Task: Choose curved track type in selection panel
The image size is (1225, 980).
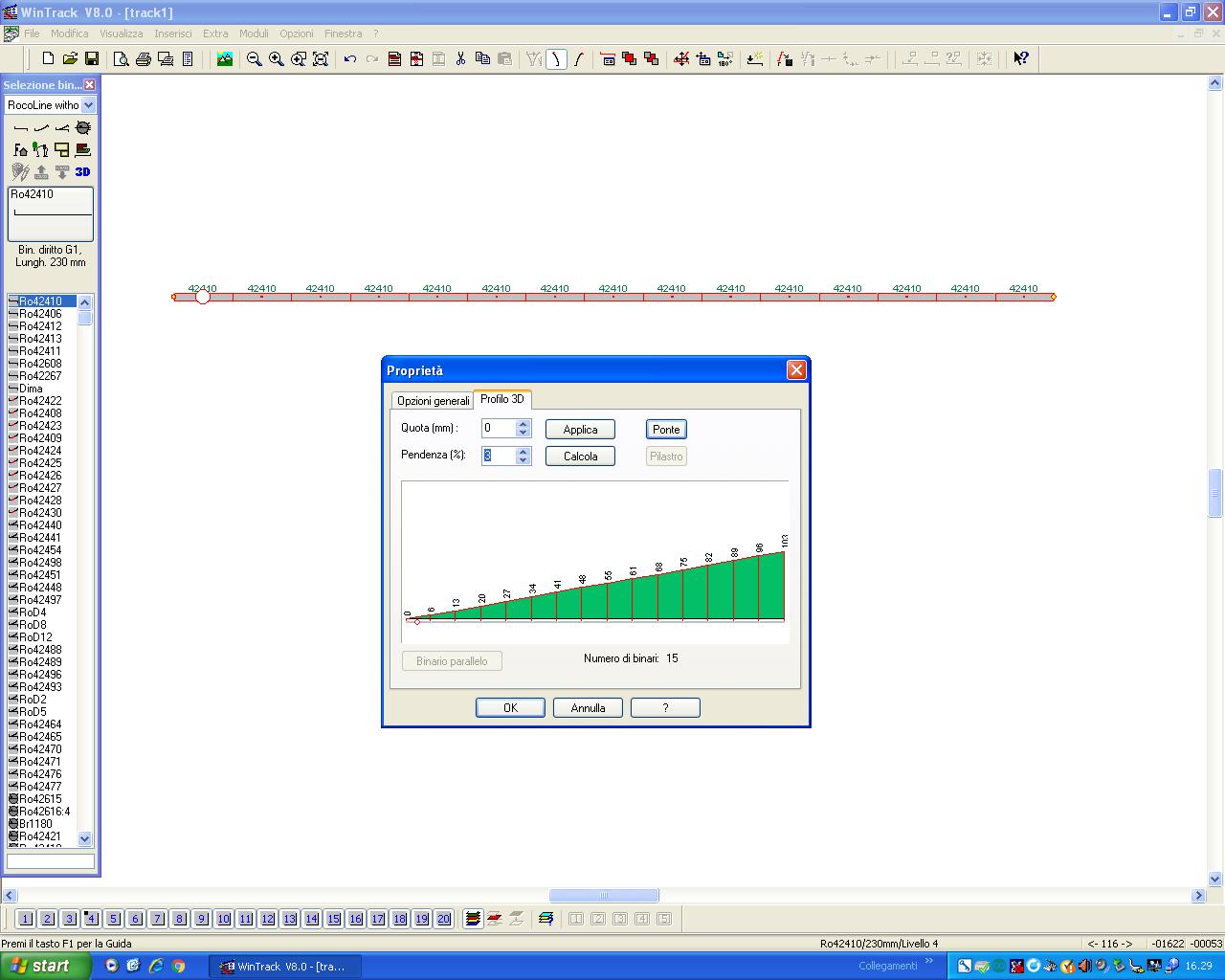Action: point(41,127)
